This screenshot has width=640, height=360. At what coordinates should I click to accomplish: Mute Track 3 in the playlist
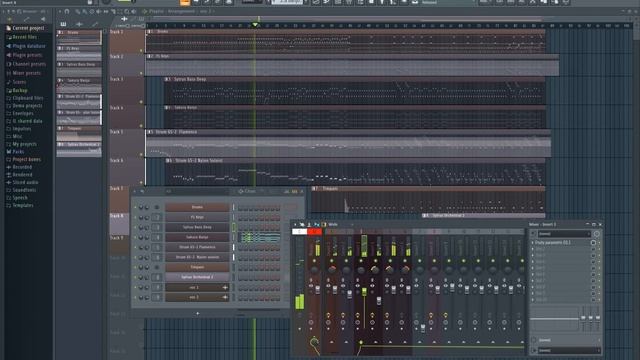click(141, 102)
